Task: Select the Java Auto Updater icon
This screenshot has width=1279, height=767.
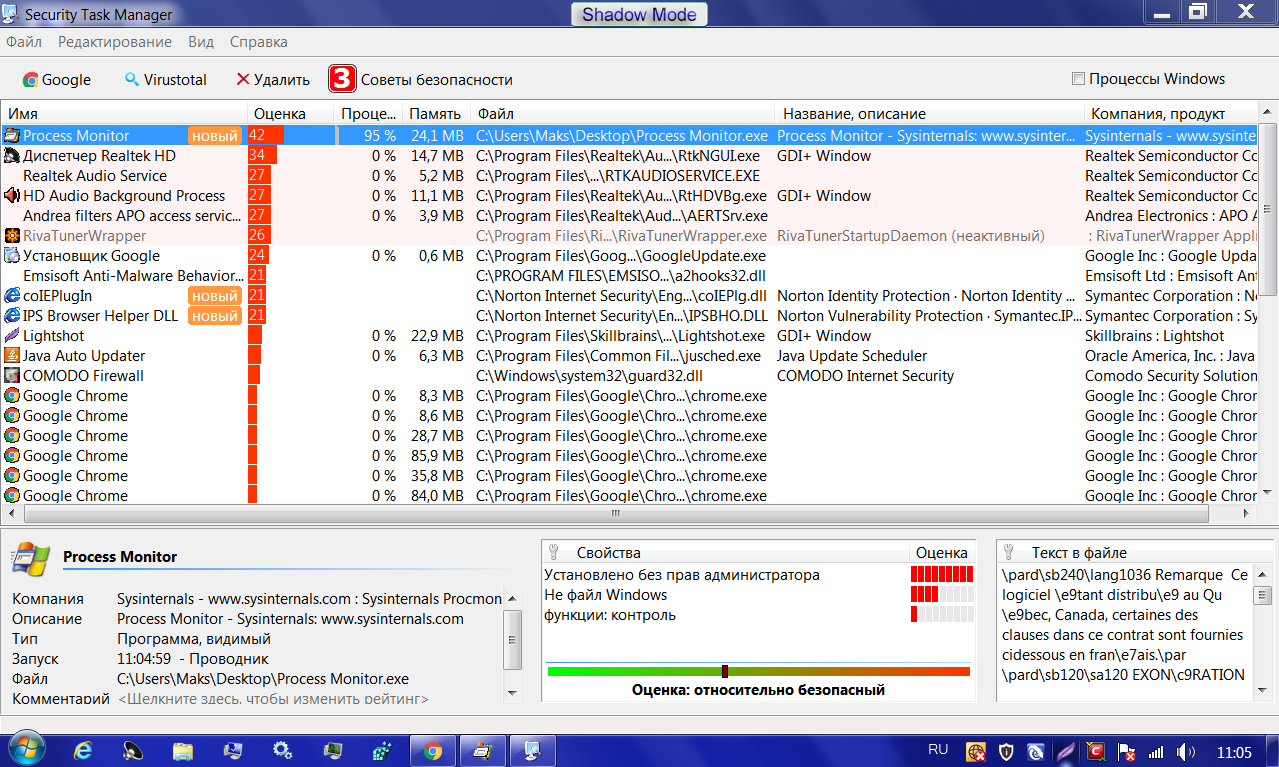Action: [x=12, y=355]
